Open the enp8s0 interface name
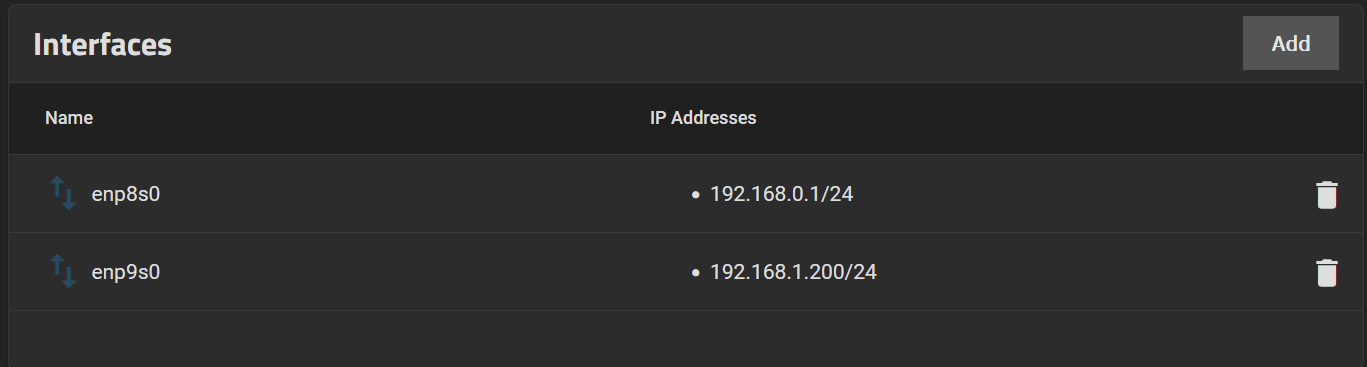1367x367 pixels. click(126, 194)
